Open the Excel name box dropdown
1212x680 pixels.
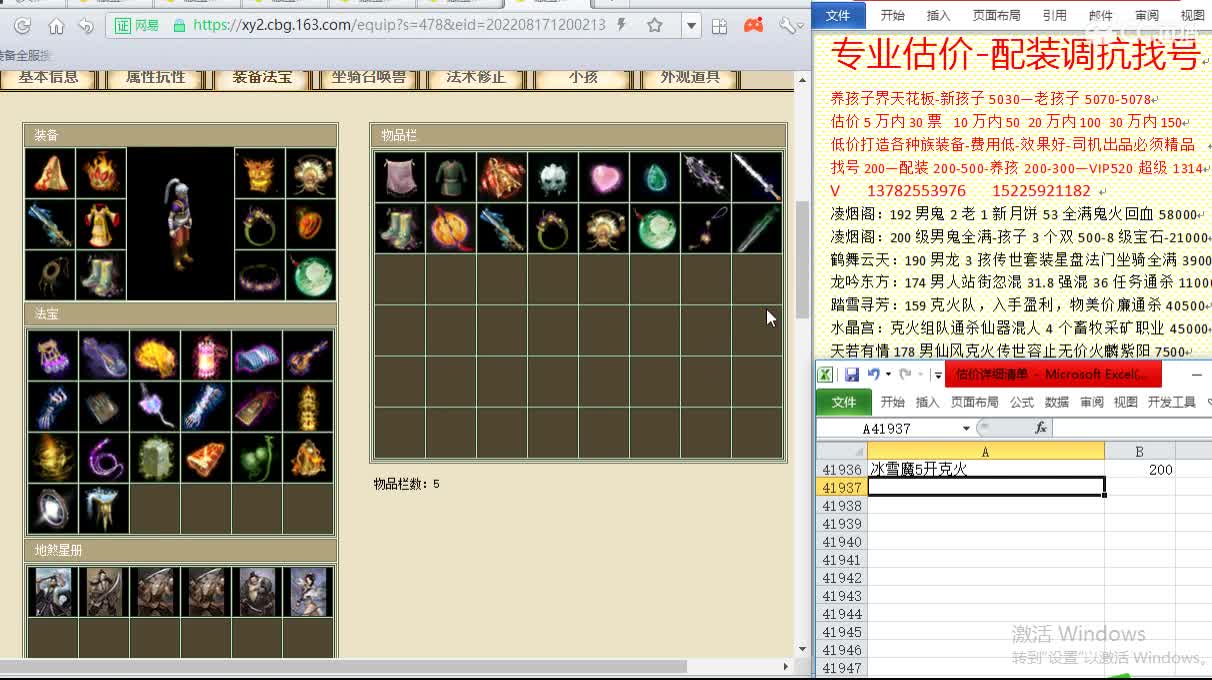[966, 428]
